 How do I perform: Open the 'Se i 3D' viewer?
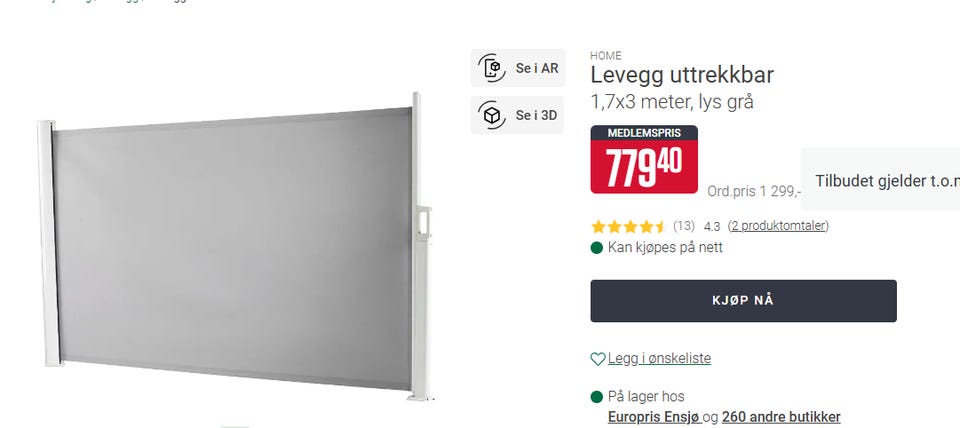(517, 115)
